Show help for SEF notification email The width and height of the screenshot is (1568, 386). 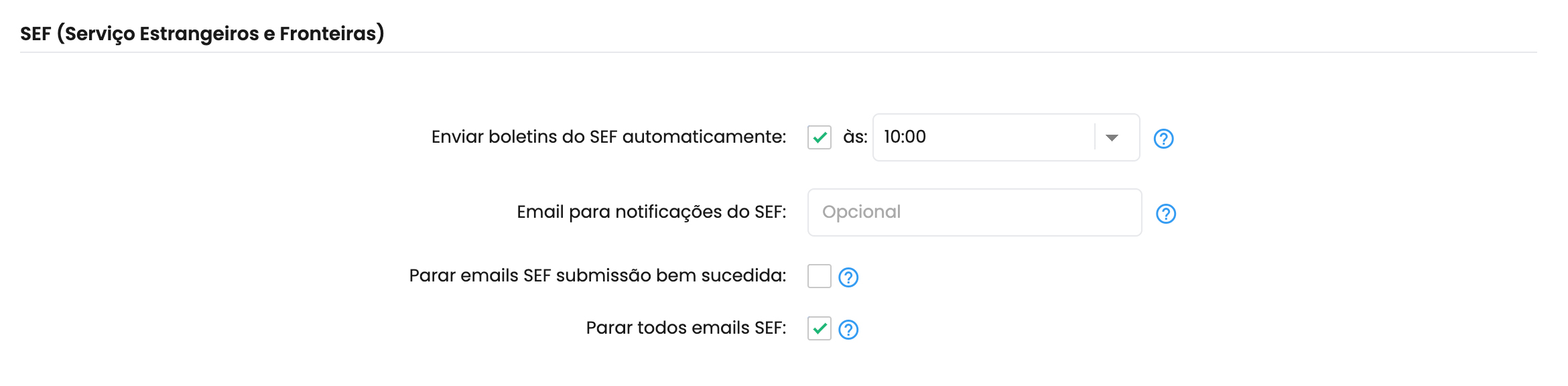[x=1166, y=214]
